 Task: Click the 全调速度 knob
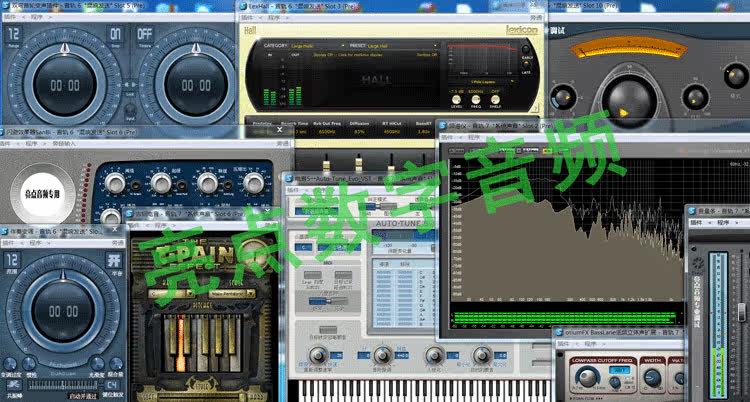[x=10, y=363]
